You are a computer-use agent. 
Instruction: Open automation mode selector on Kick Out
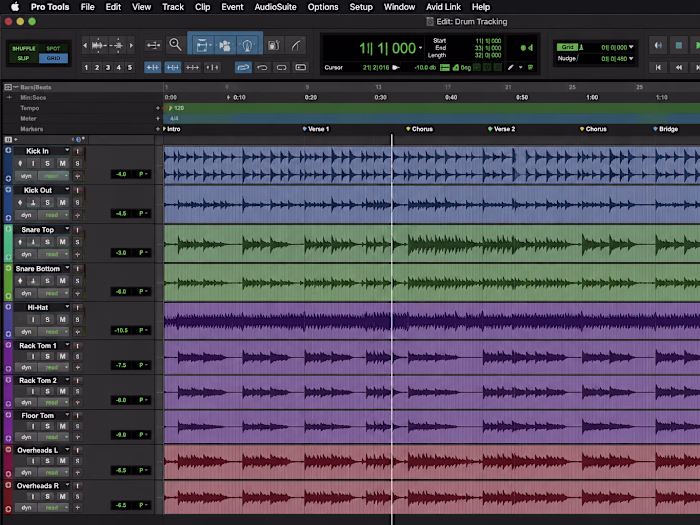coord(54,215)
